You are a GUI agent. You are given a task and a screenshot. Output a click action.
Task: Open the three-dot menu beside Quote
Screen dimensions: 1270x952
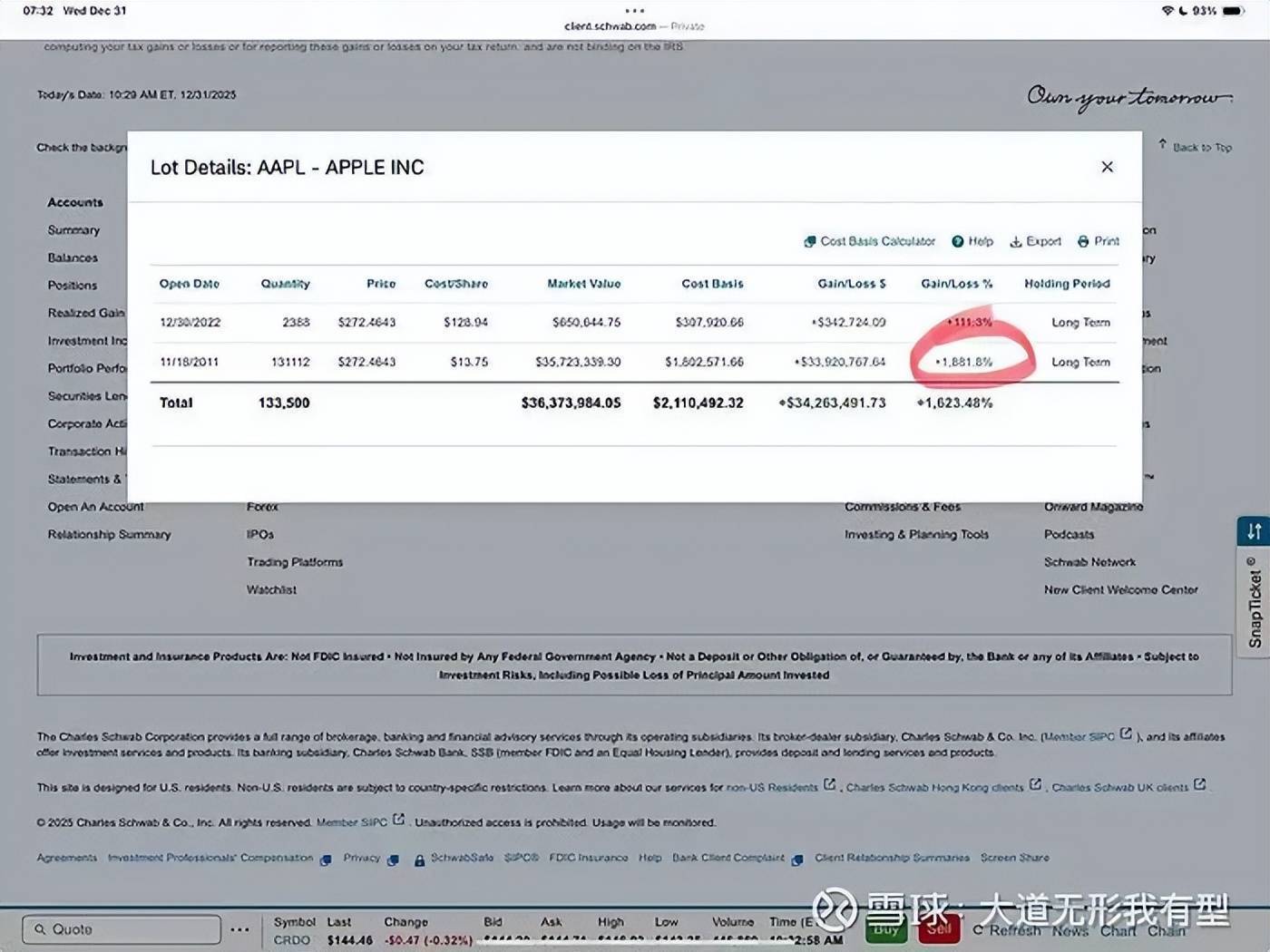[239, 929]
